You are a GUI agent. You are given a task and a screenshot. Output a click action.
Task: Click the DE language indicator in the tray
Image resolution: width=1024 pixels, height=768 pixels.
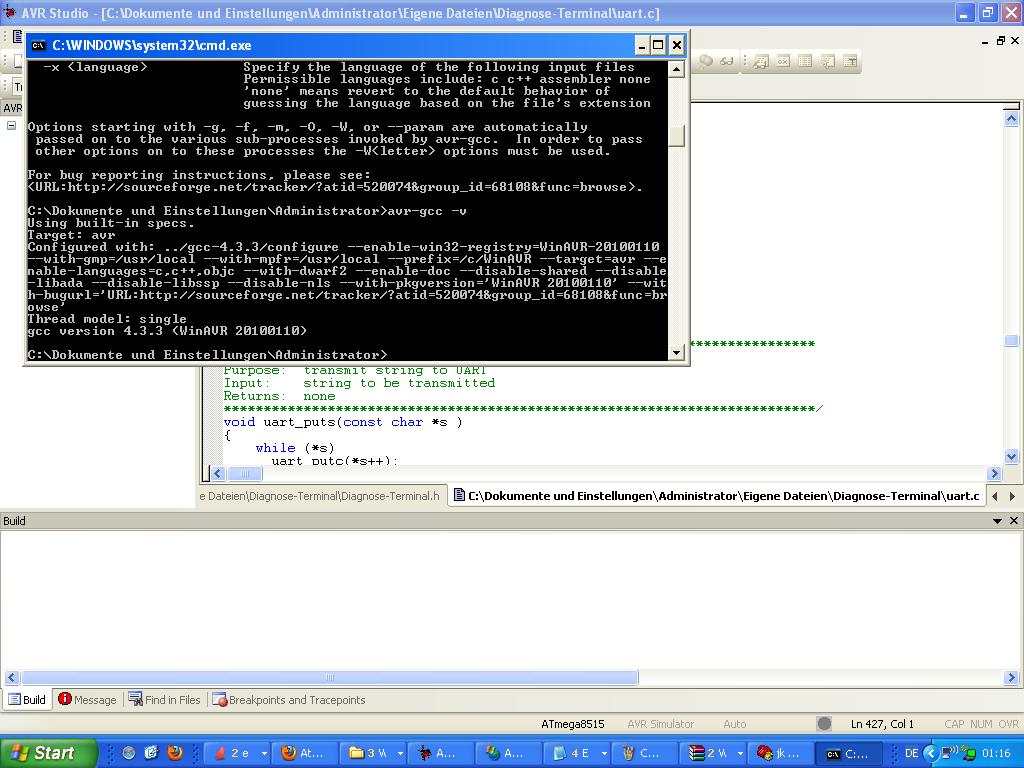coord(912,753)
